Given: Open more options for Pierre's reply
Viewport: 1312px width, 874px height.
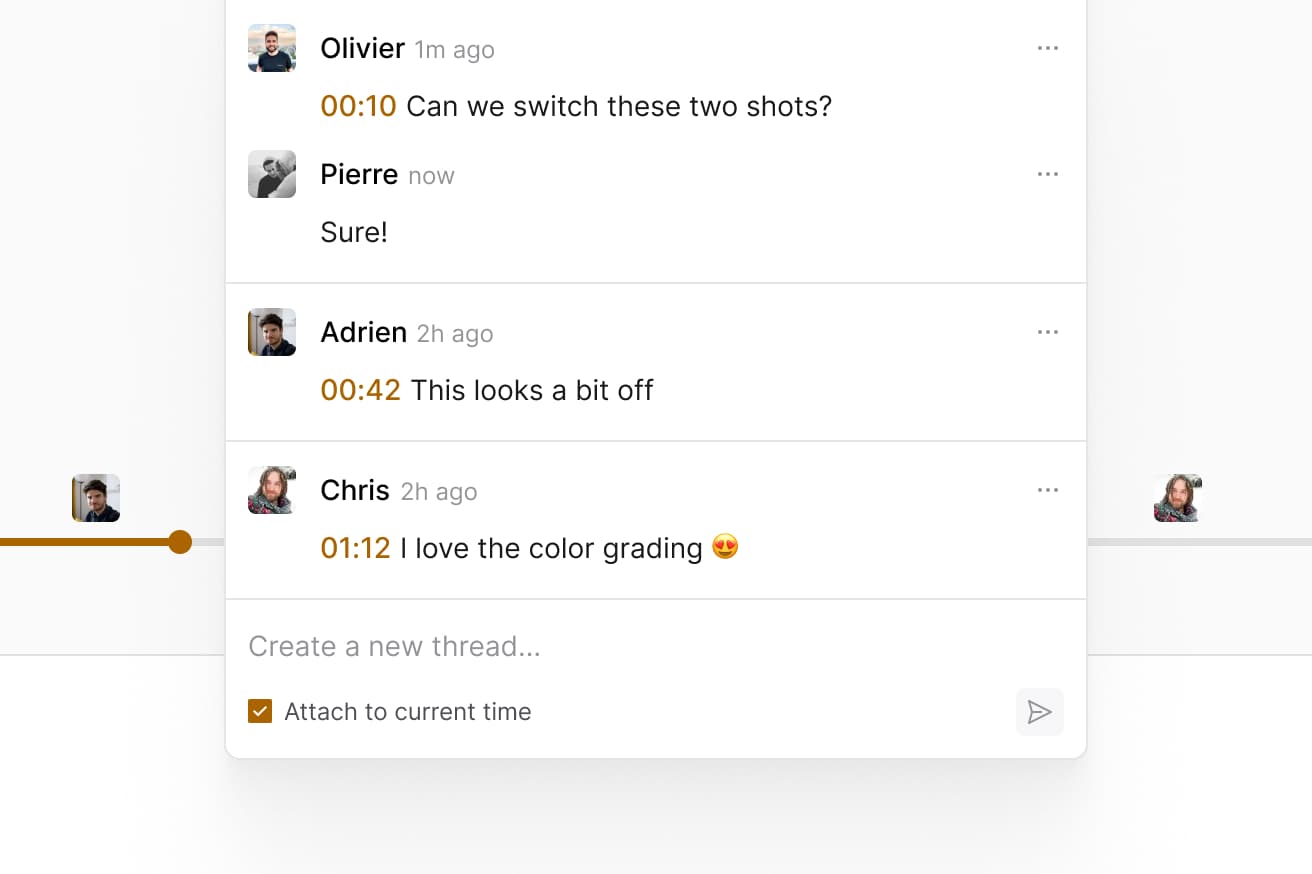Looking at the screenshot, I should point(1047,174).
